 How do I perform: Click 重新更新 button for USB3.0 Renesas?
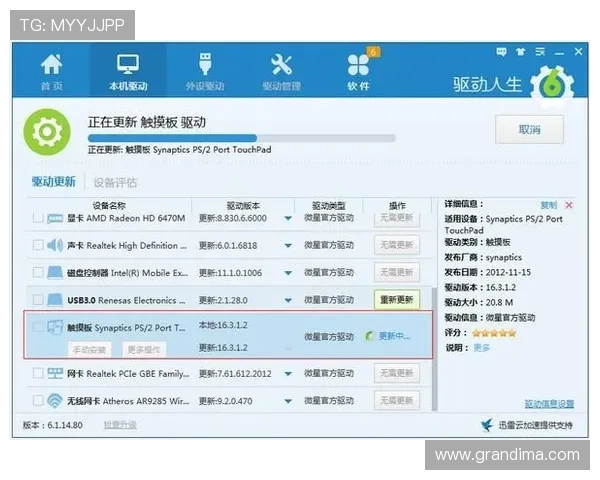(397, 300)
